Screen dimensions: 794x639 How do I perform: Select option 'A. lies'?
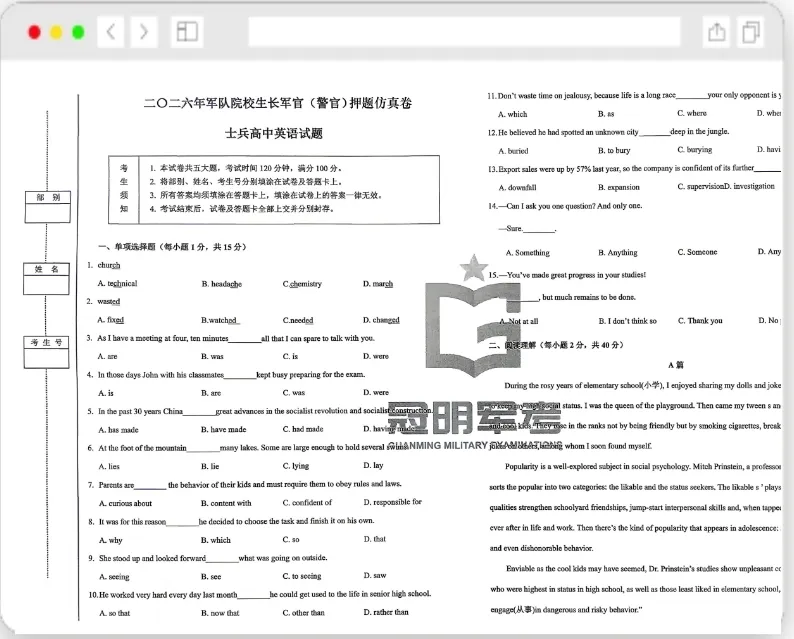[109, 466]
